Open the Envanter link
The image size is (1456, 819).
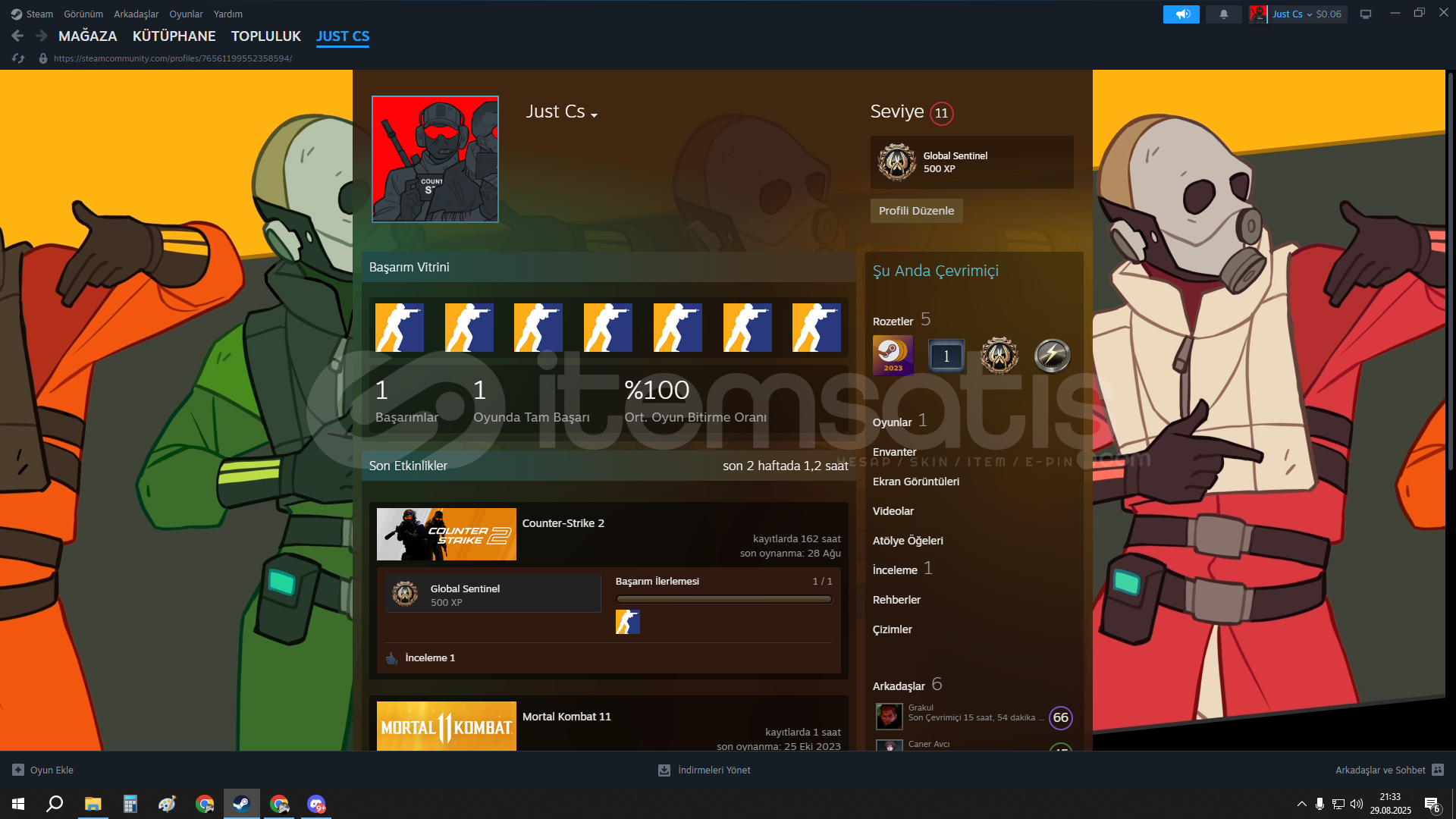point(894,452)
